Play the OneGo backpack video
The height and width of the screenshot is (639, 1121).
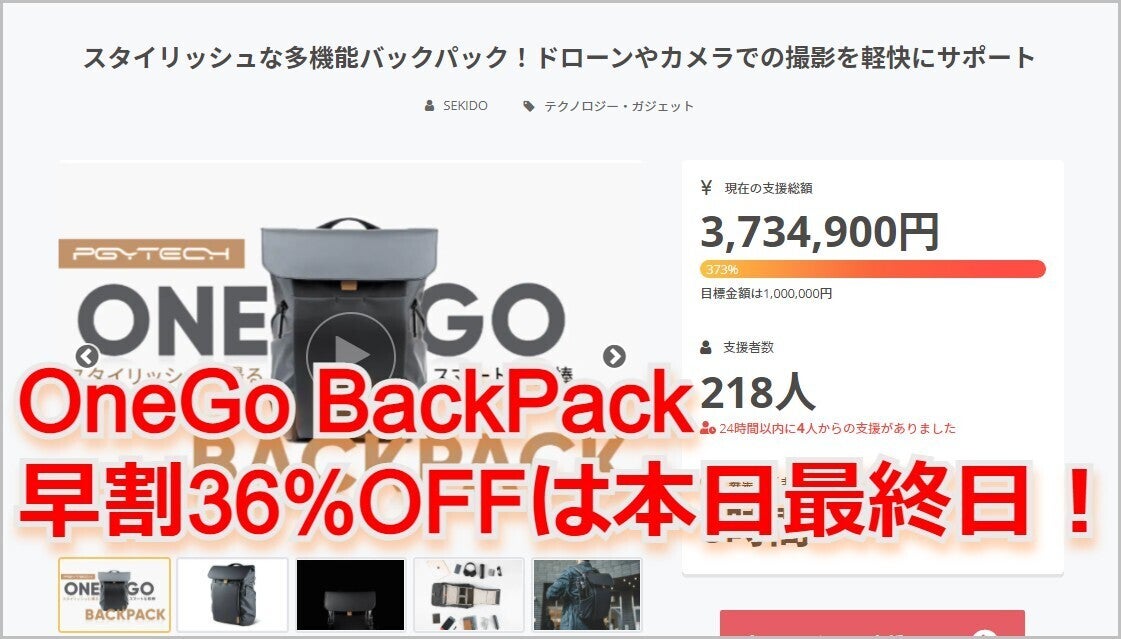[x=350, y=355]
